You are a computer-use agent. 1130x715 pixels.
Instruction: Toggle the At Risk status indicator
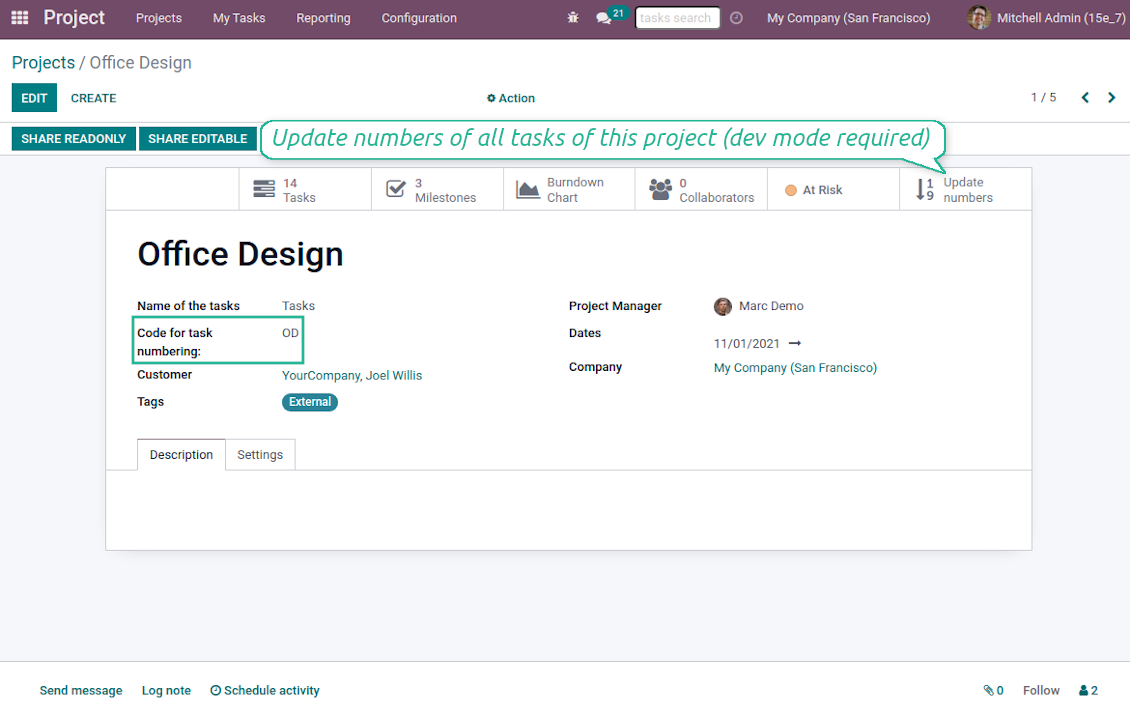pos(814,190)
